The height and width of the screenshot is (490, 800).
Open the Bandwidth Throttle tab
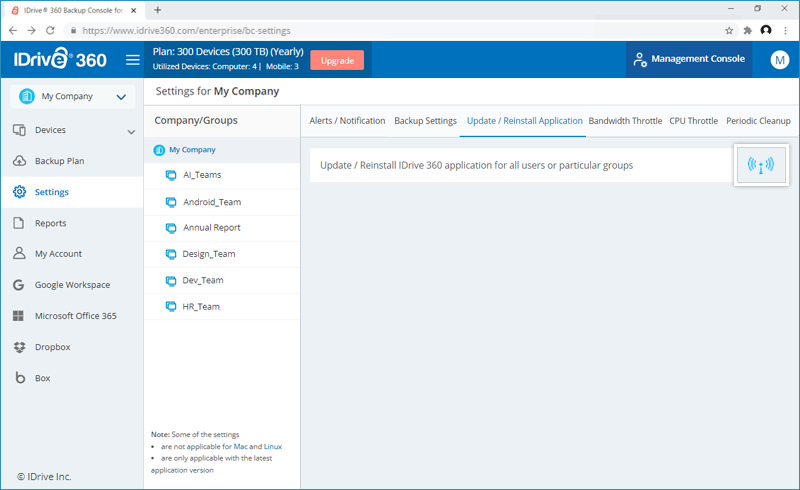(x=625, y=121)
